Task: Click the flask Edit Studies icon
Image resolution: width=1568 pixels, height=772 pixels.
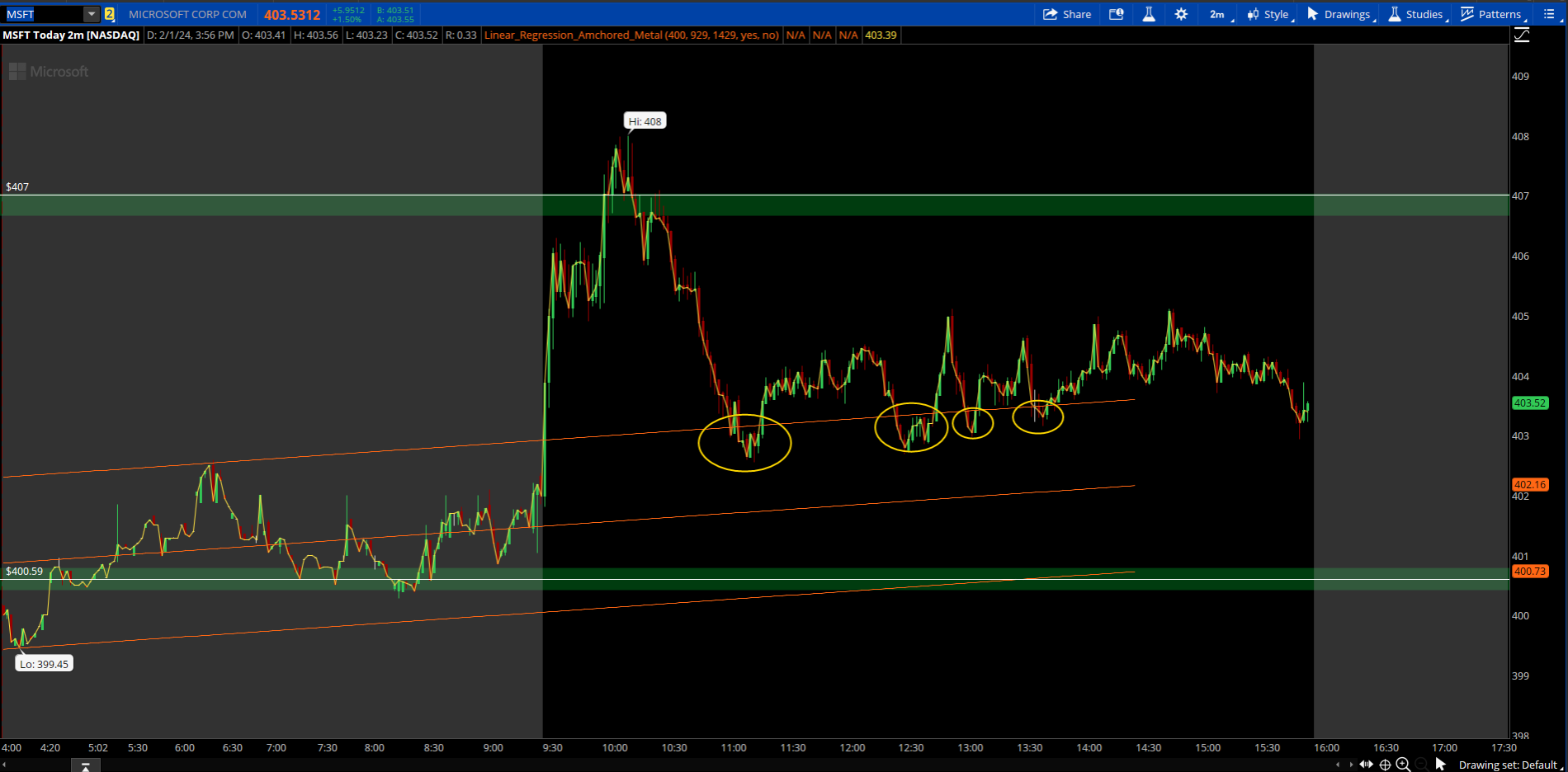Action: (x=1148, y=14)
